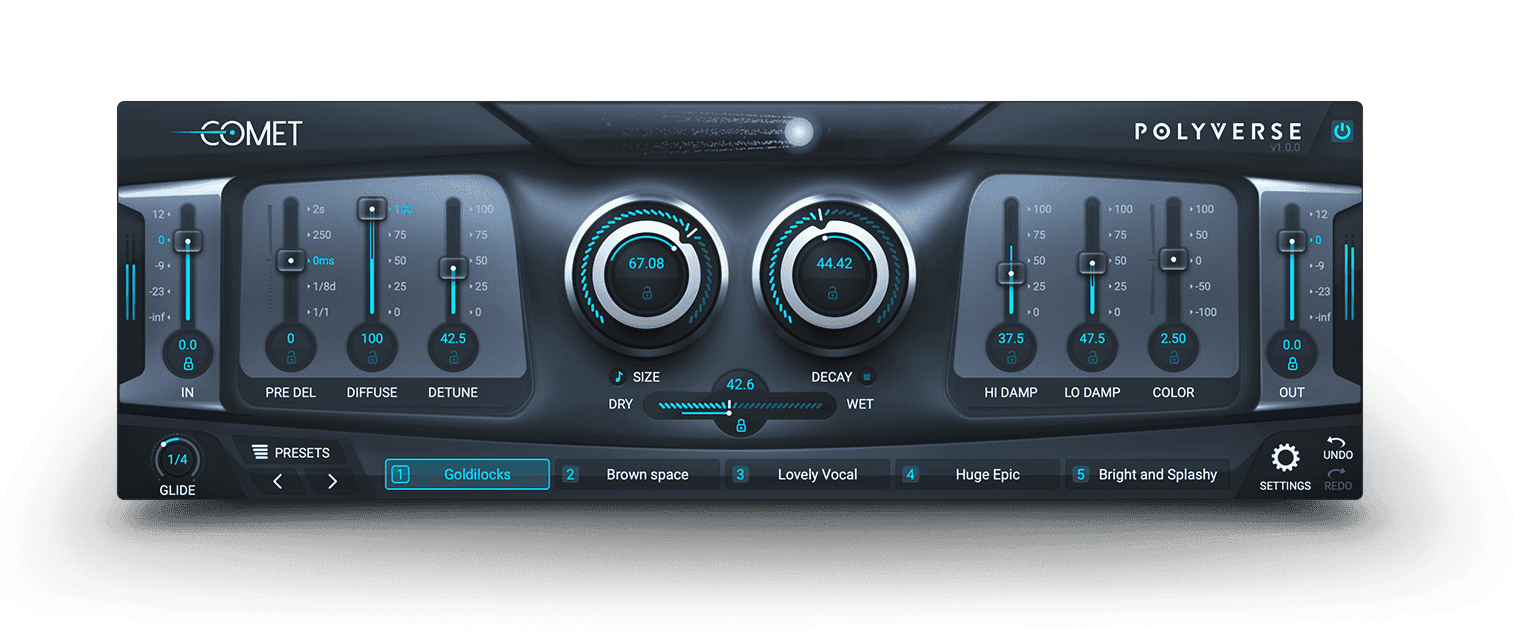
Task: Select the Huge Epic preset slot
Action: point(978,475)
